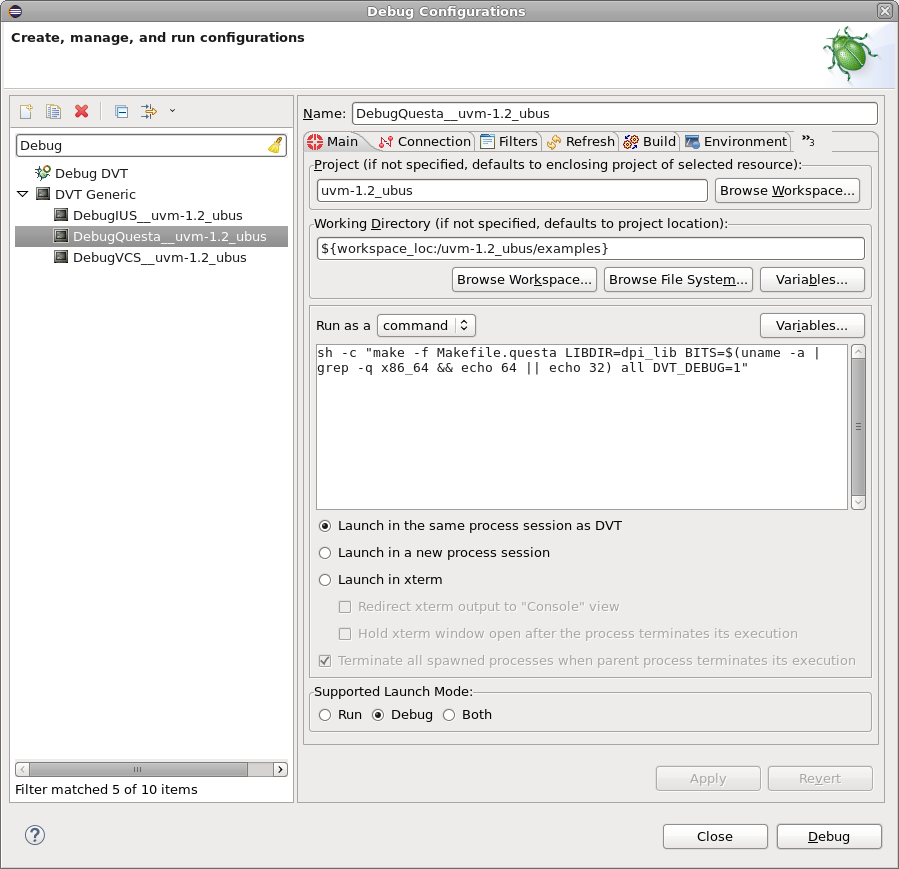Delete the selected launch configuration
Viewport: 899px width, 869px height.
(82, 111)
